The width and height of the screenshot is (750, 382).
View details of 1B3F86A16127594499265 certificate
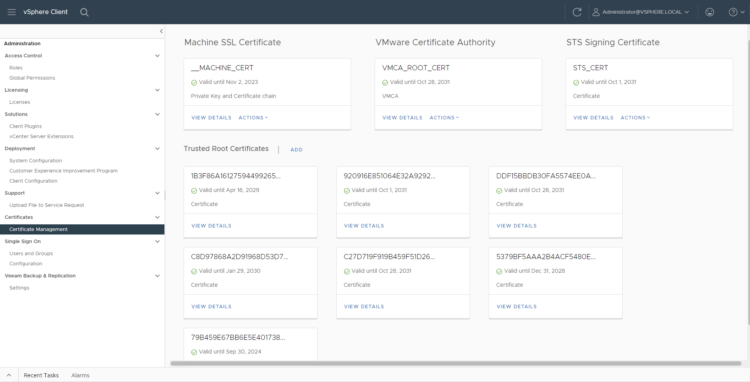(211, 226)
